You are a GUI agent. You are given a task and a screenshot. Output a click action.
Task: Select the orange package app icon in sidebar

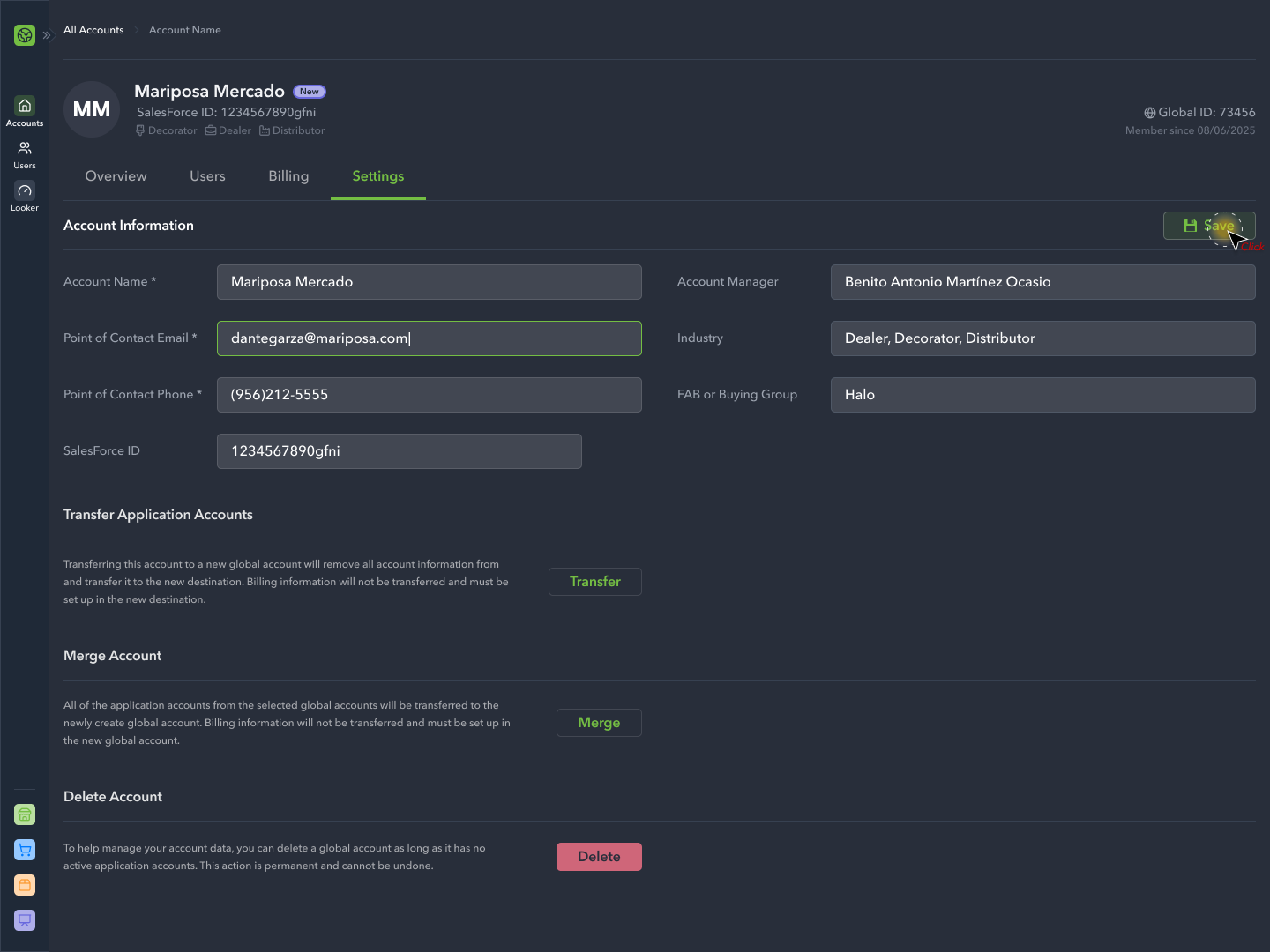click(24, 884)
